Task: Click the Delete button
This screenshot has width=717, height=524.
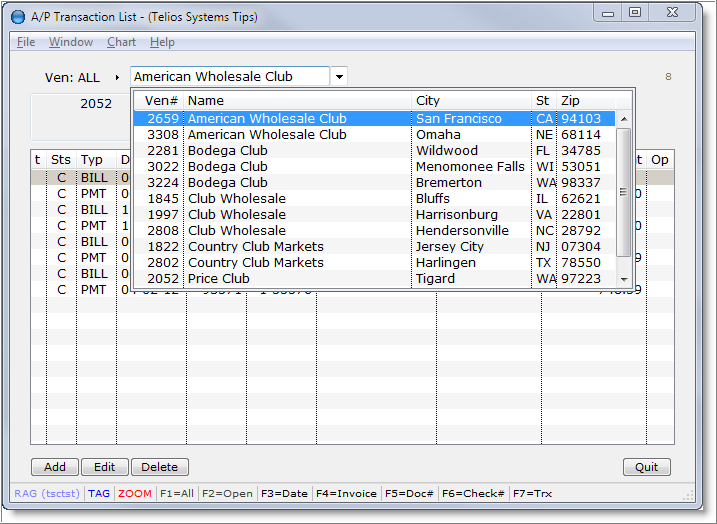Action: [159, 467]
